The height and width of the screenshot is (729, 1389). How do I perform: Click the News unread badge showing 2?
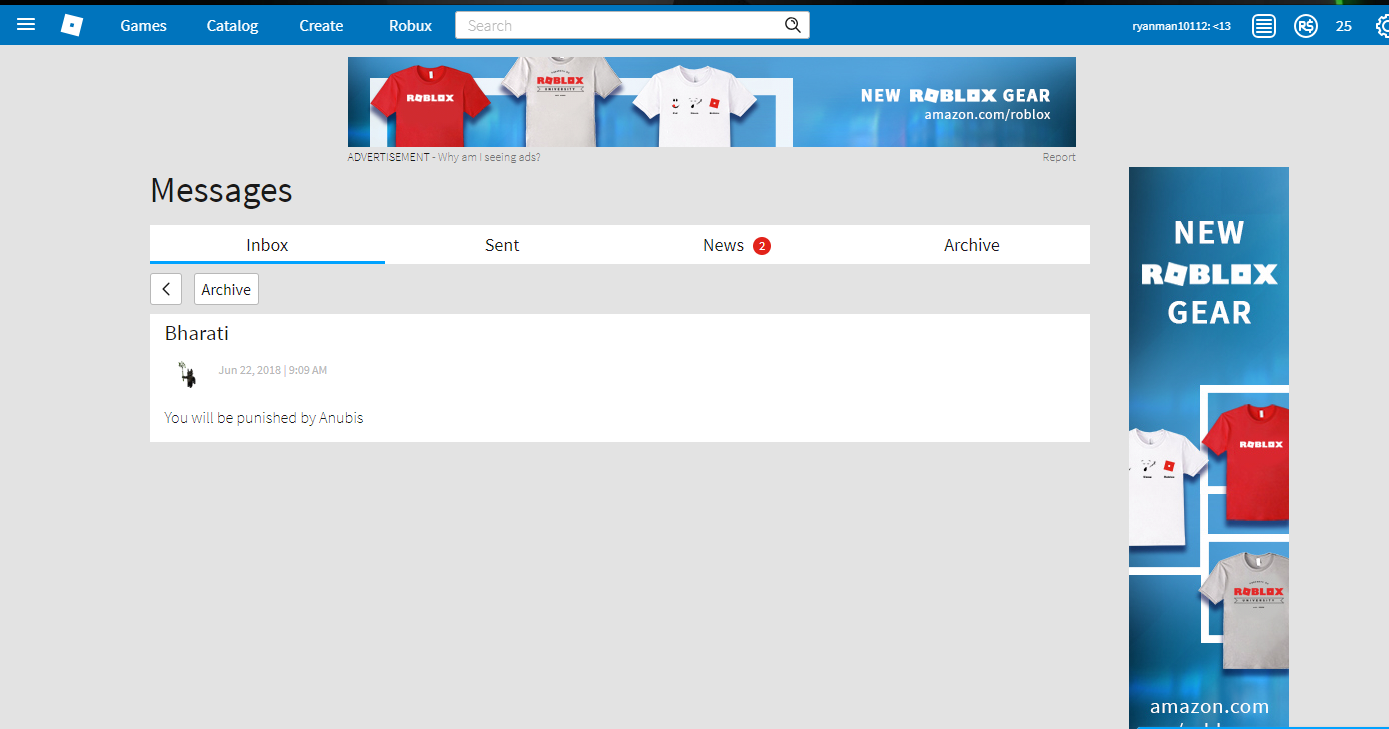(762, 246)
